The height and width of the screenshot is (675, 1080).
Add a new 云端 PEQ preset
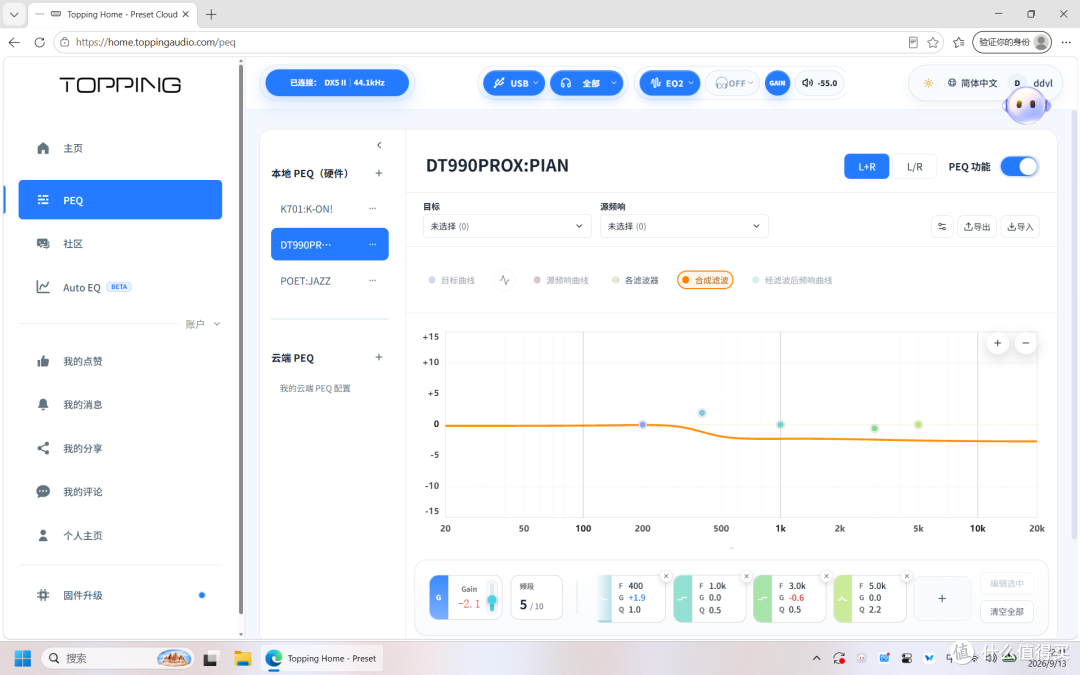(379, 357)
